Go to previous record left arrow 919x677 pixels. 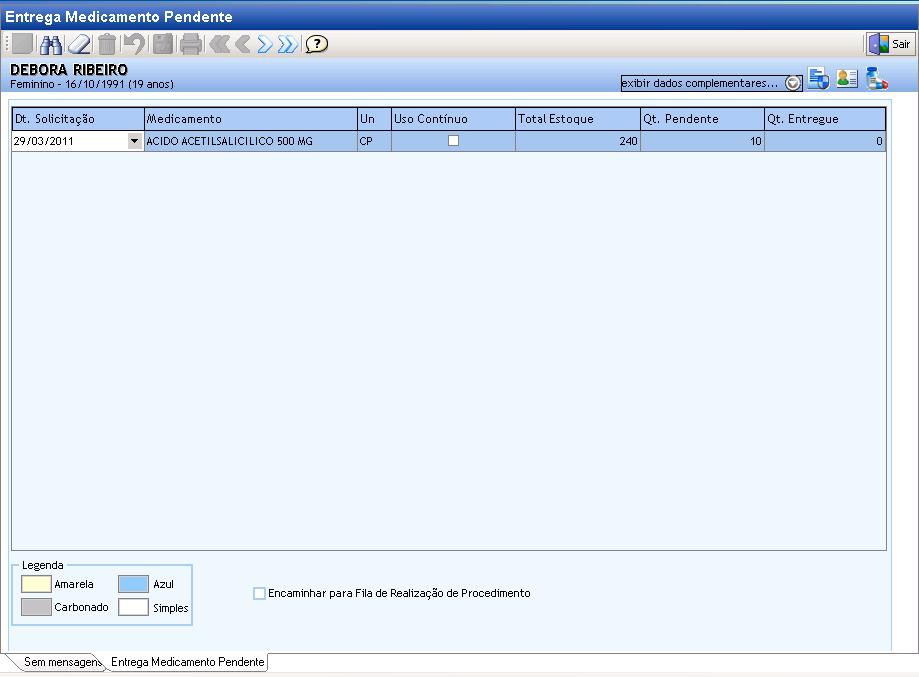coord(243,44)
